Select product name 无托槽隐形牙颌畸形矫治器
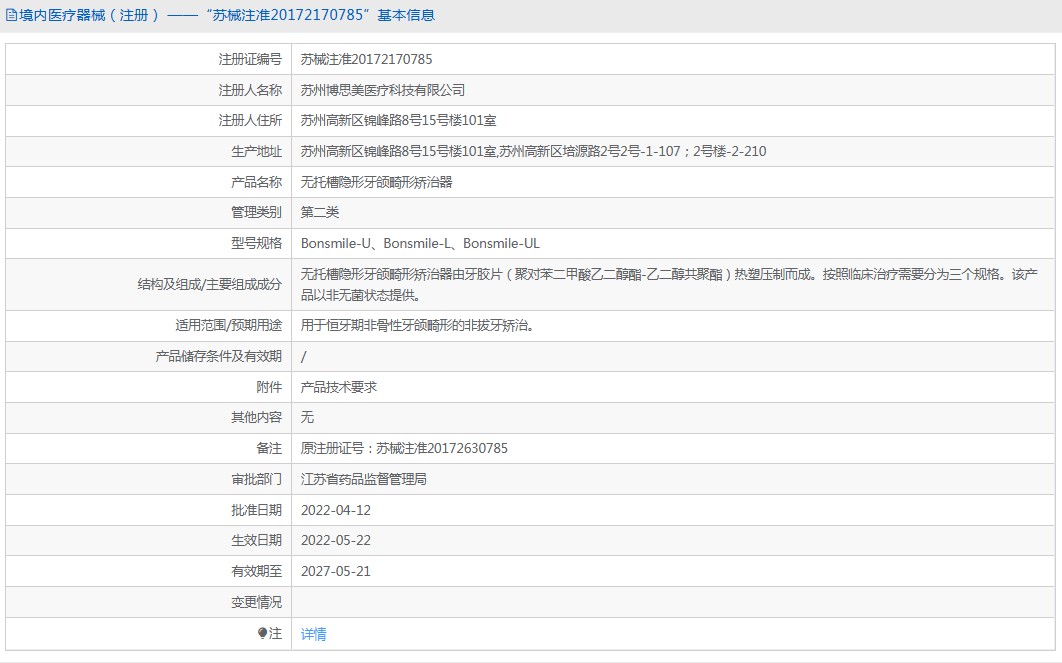The height and width of the screenshot is (663, 1062). (x=376, y=182)
